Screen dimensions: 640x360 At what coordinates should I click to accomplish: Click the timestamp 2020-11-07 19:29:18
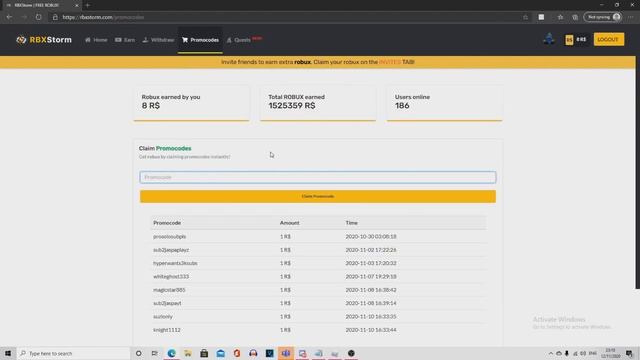pyautogui.click(x=371, y=277)
